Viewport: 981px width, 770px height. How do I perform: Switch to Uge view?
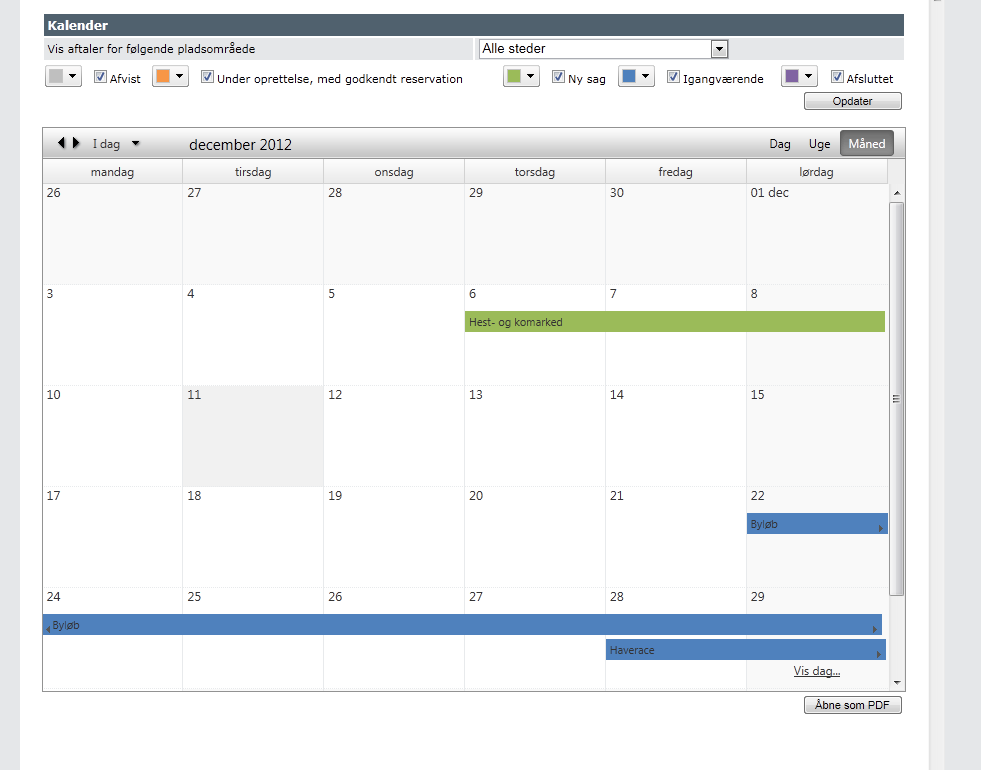click(819, 144)
